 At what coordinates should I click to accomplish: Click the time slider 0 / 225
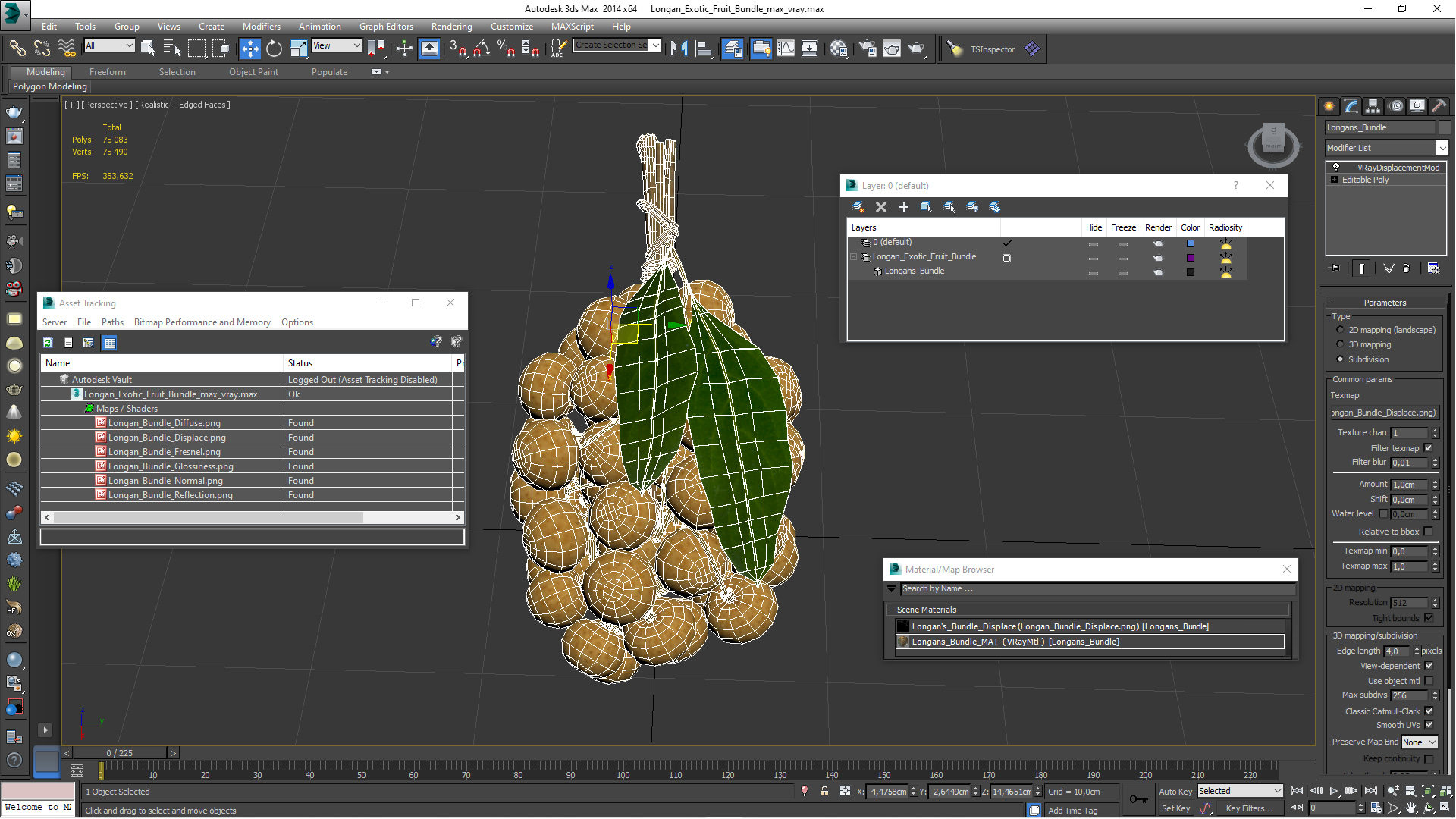pyautogui.click(x=120, y=753)
